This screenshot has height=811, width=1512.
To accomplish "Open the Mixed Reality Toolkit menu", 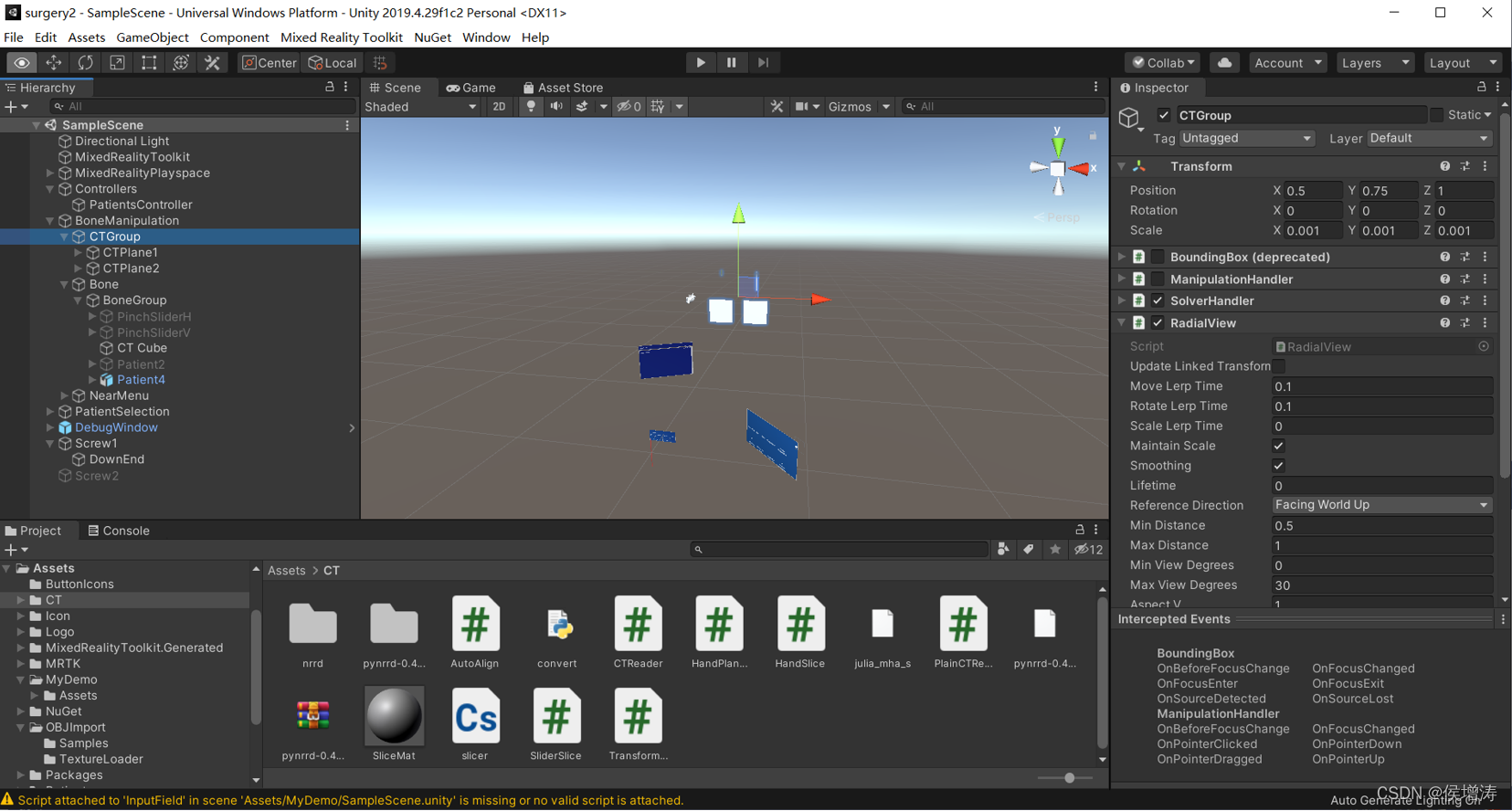I will pyautogui.click(x=342, y=37).
